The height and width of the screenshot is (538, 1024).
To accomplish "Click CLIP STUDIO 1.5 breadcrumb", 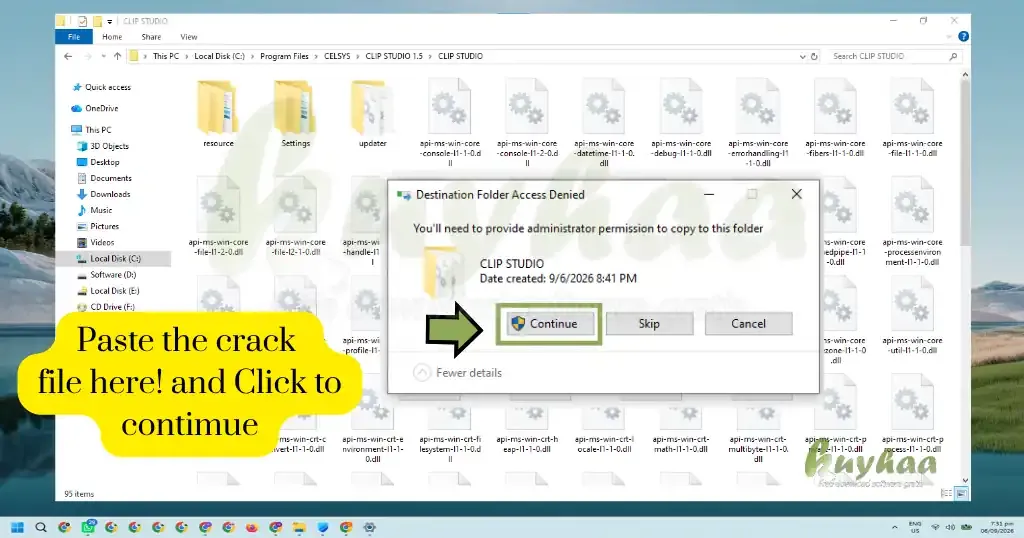I will [x=394, y=56].
